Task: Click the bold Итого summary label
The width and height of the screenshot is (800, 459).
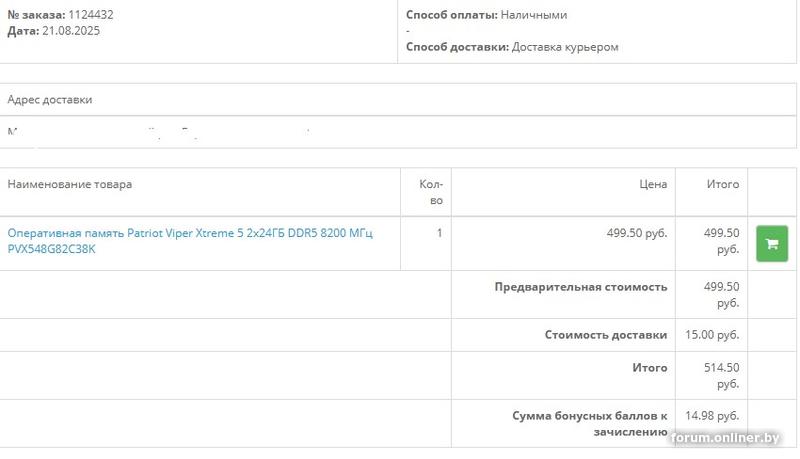Action: 650,368
